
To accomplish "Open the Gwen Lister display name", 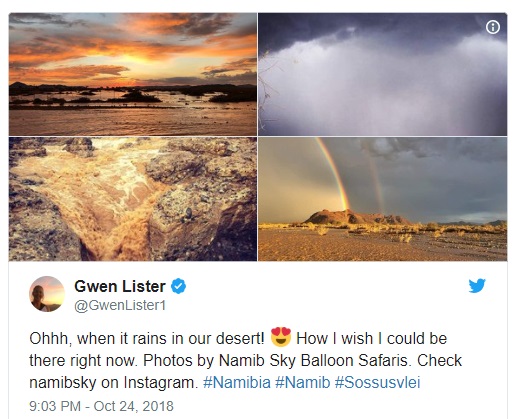I will pos(120,286).
